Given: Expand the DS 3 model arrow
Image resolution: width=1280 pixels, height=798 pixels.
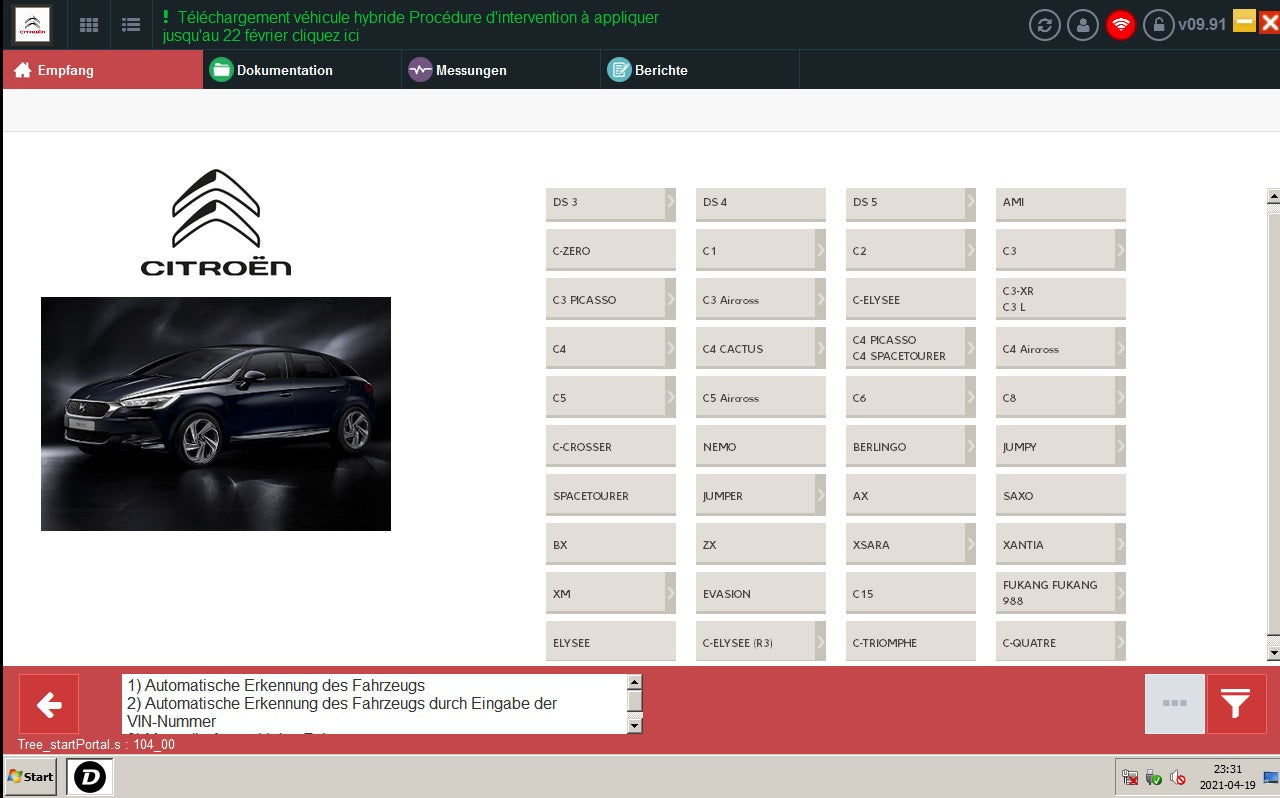Looking at the screenshot, I should click(x=670, y=202).
